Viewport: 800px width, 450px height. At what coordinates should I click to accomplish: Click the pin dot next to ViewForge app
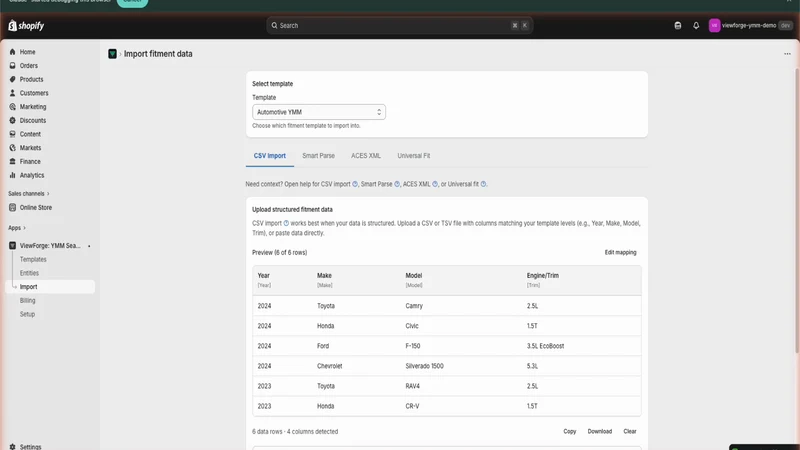pyautogui.click(x=89, y=246)
